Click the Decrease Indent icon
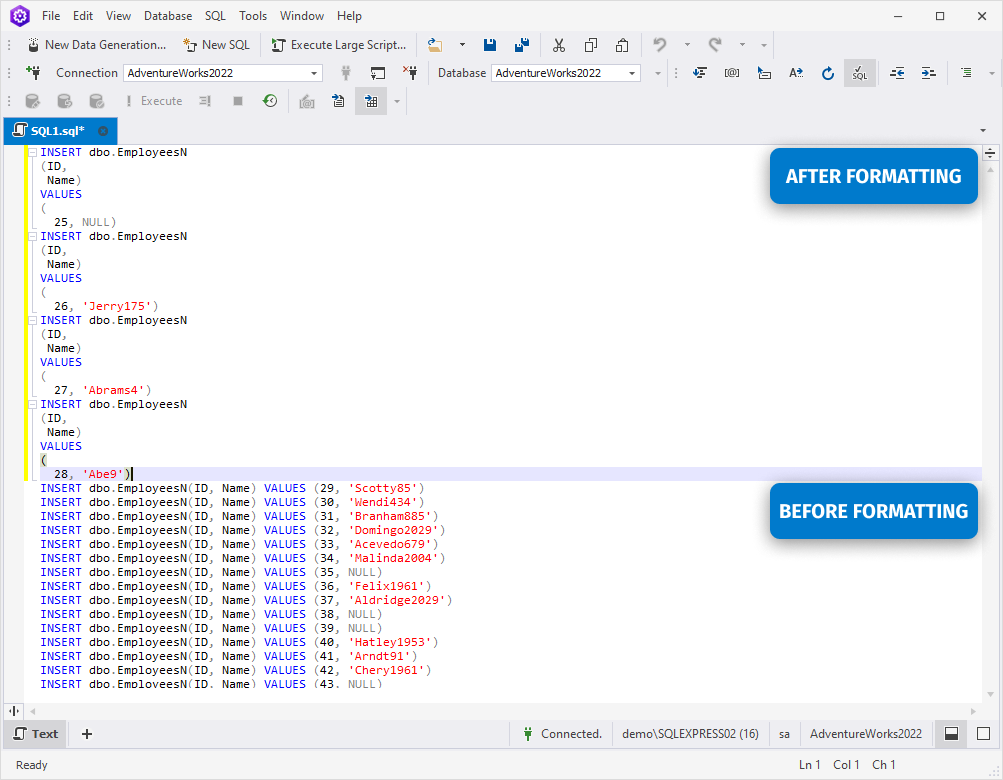 pyautogui.click(x=897, y=73)
